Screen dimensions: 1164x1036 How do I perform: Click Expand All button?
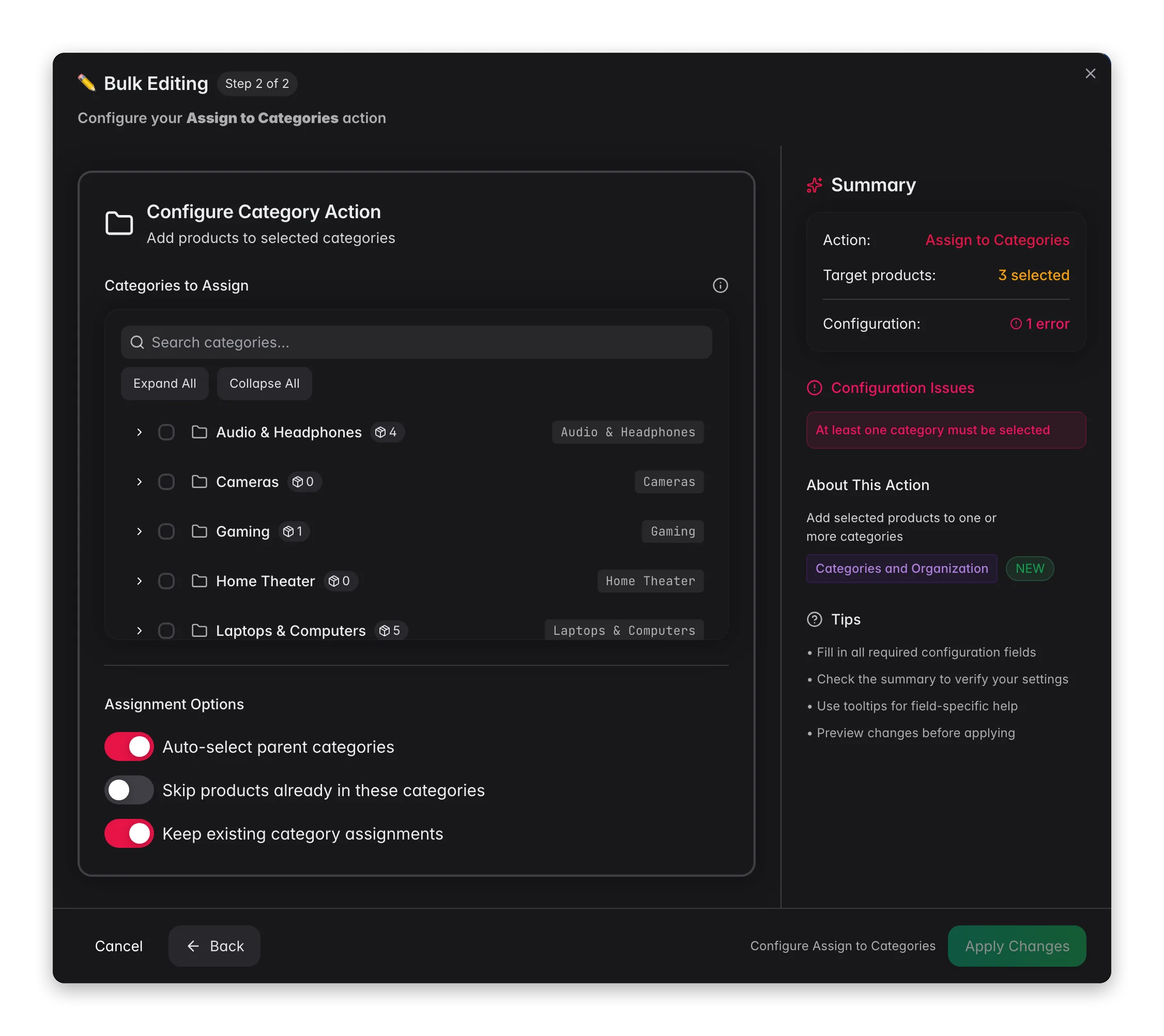164,383
